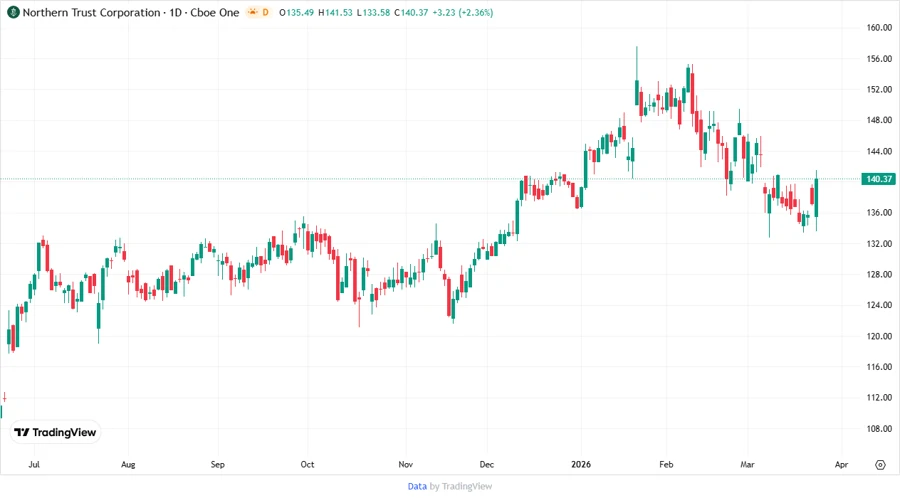Click the Nov label on time axis
This screenshot has width=900, height=498.
click(x=405, y=465)
